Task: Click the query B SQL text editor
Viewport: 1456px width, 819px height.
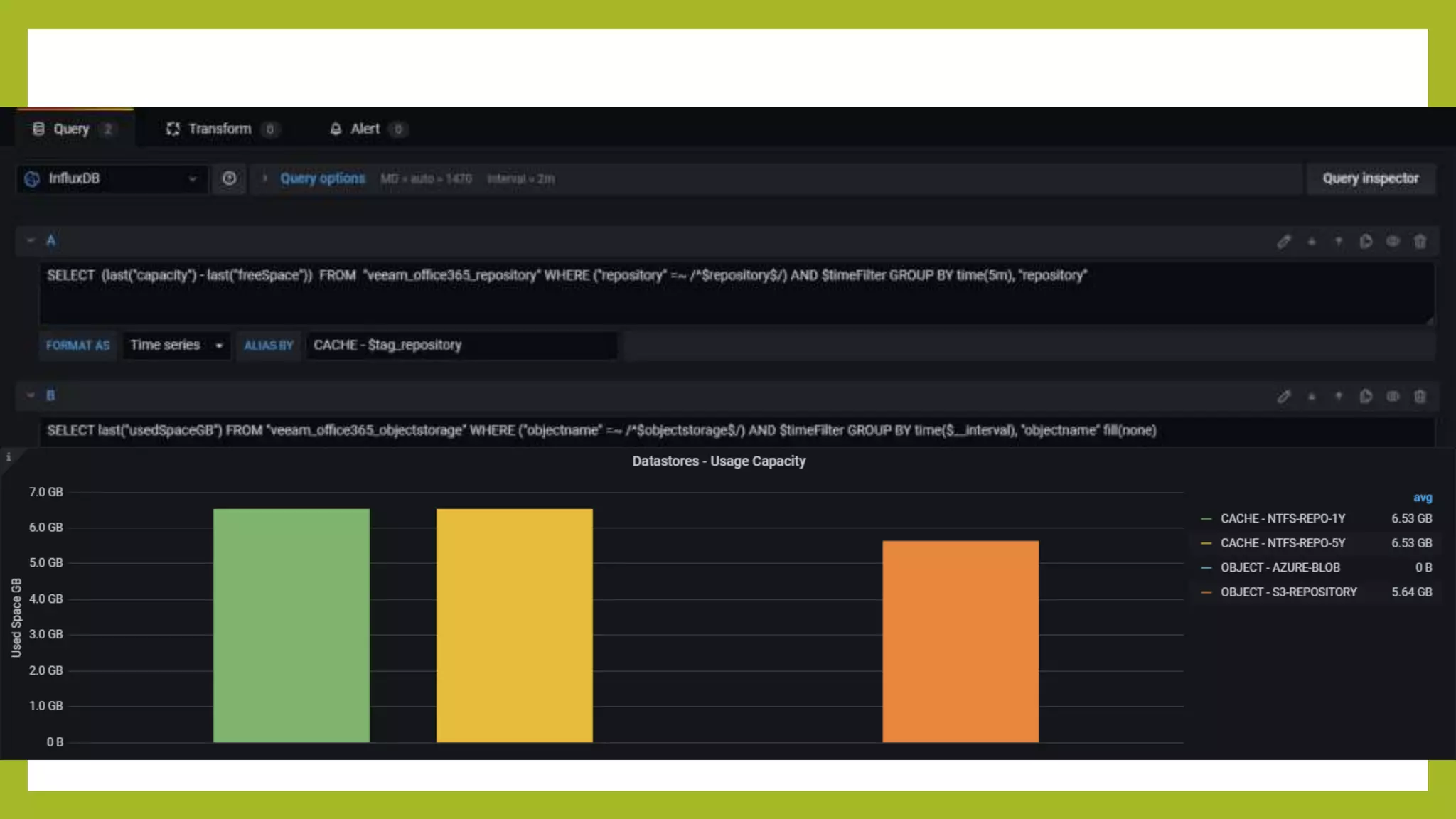Action: (737, 432)
